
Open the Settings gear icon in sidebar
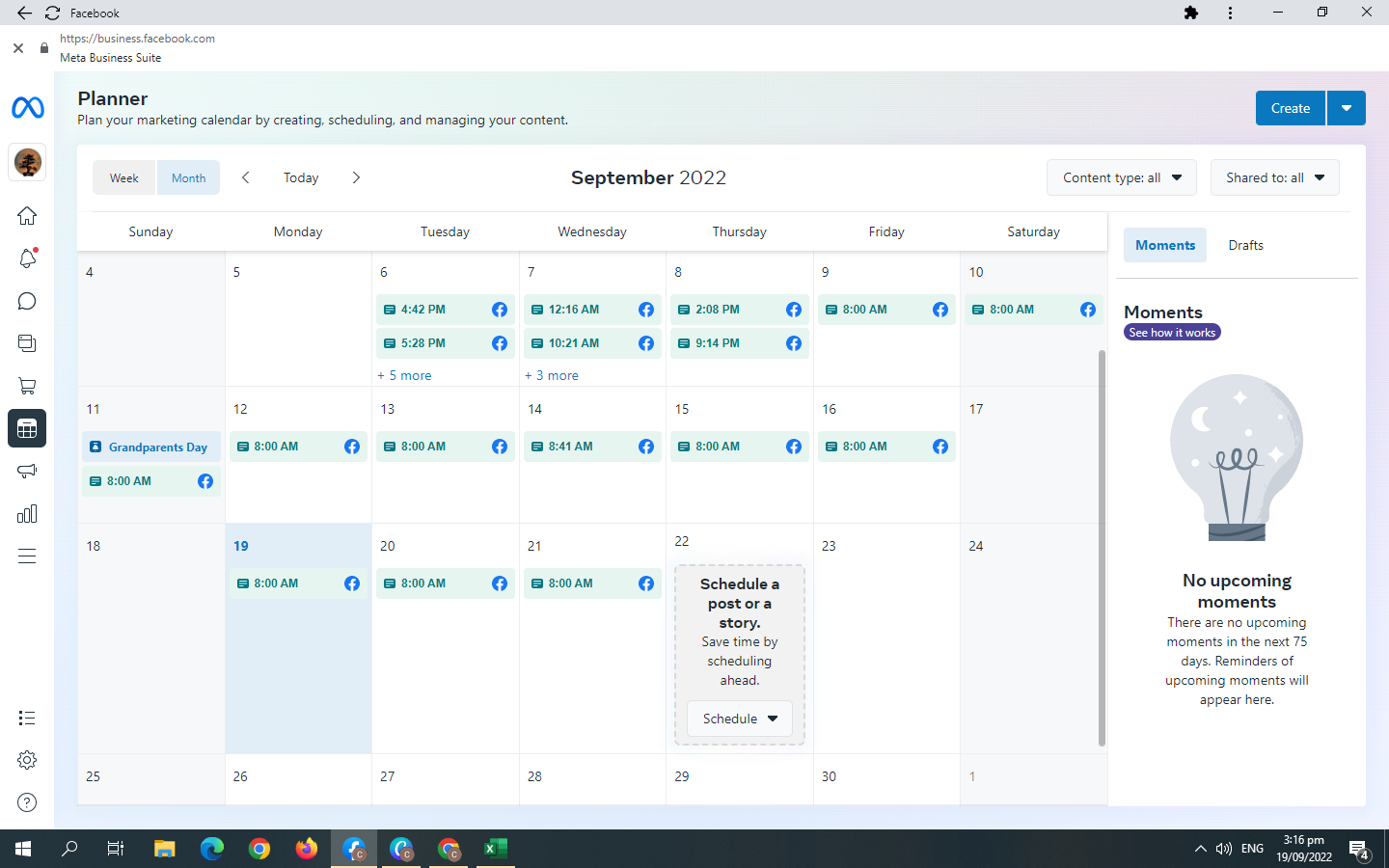coord(27,760)
